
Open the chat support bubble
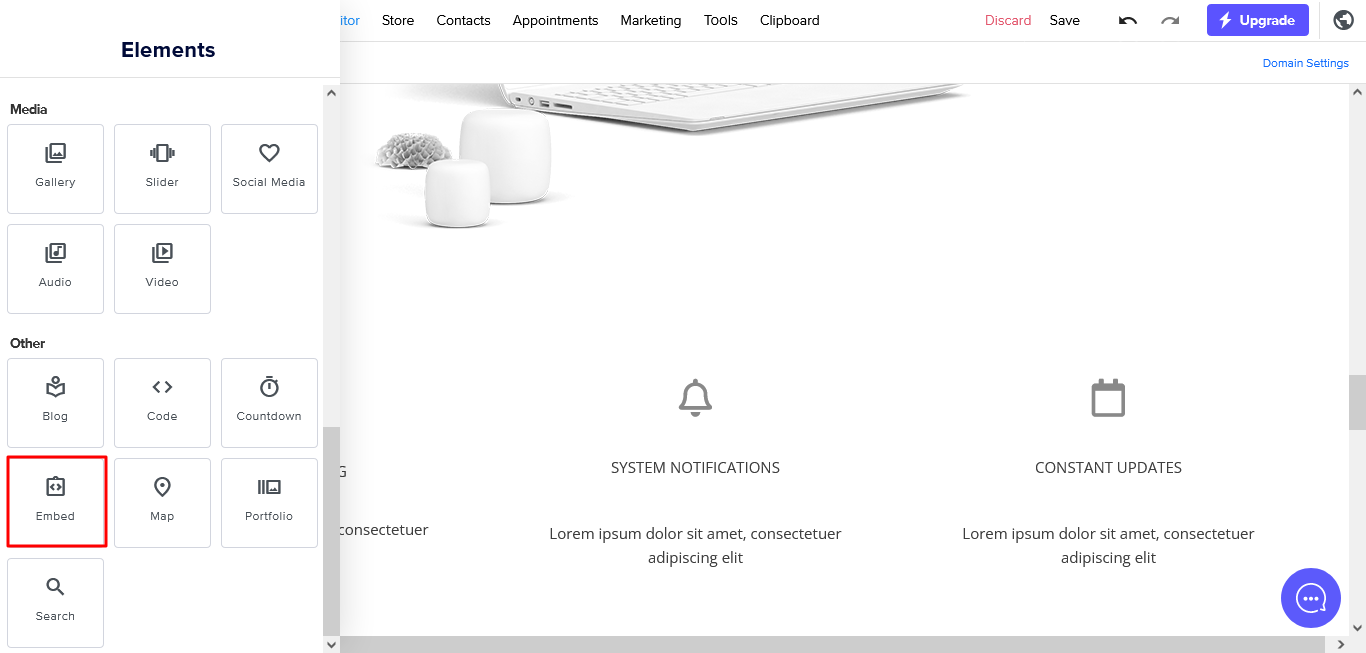tap(1311, 598)
